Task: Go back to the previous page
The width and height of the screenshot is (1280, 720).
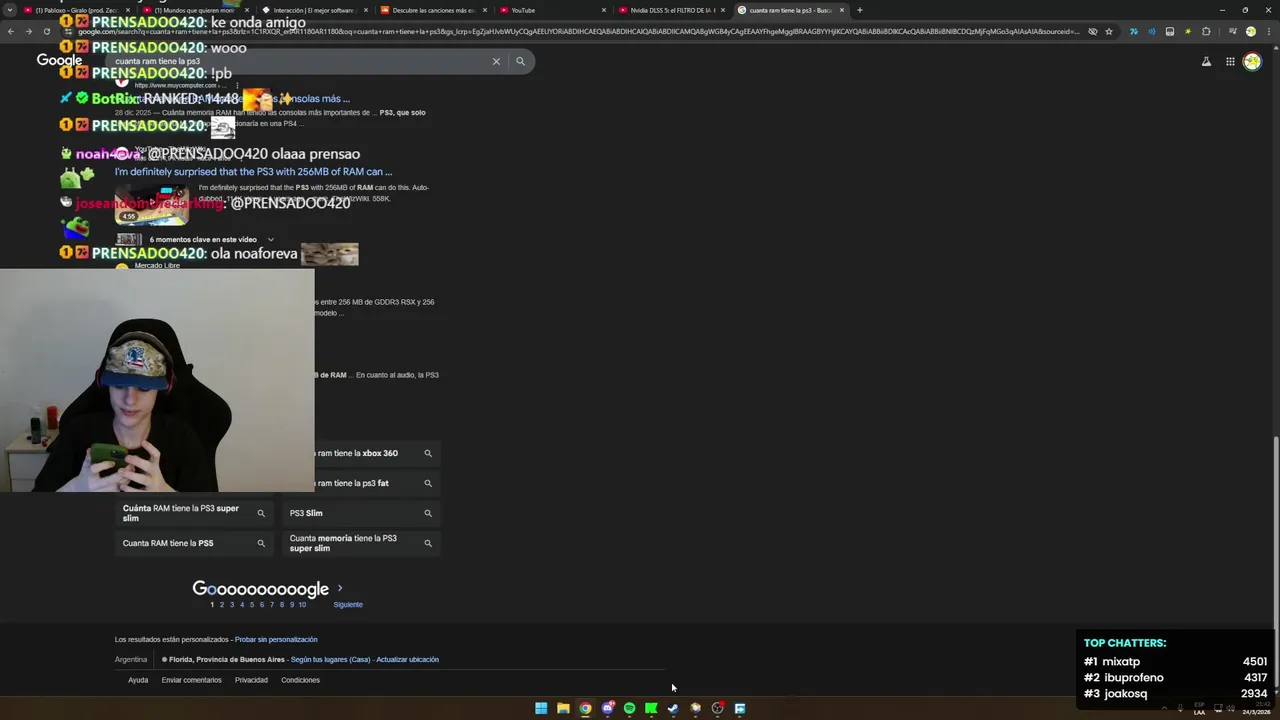Action: pyautogui.click(x=11, y=31)
